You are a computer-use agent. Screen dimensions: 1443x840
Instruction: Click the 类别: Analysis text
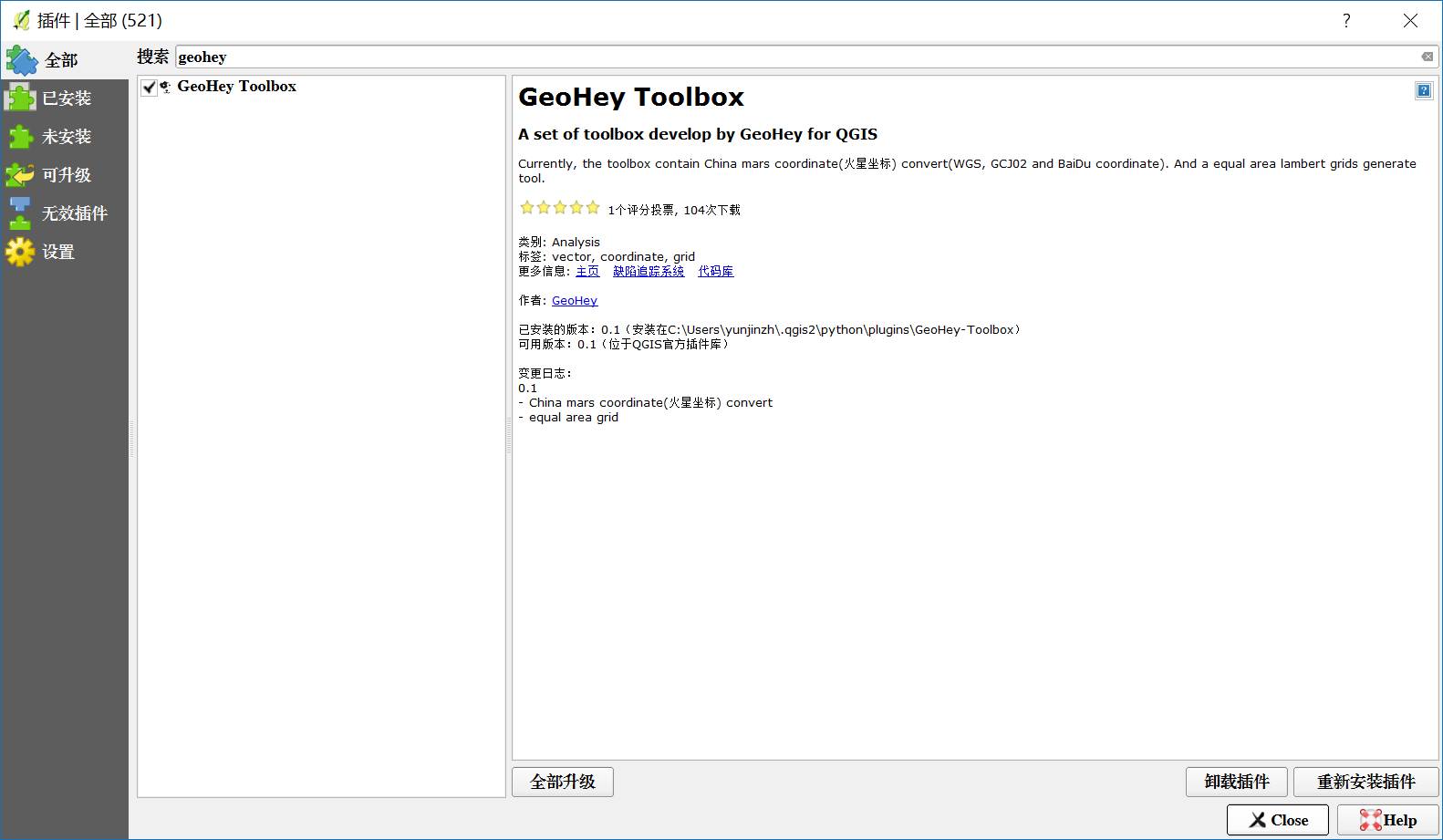(x=559, y=242)
